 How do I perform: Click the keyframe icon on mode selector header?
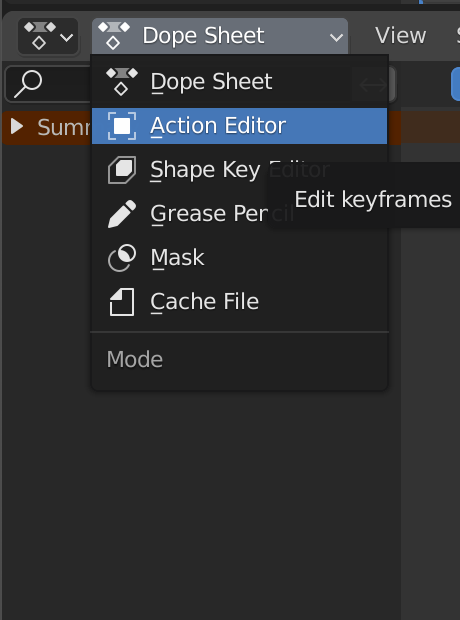click(114, 36)
